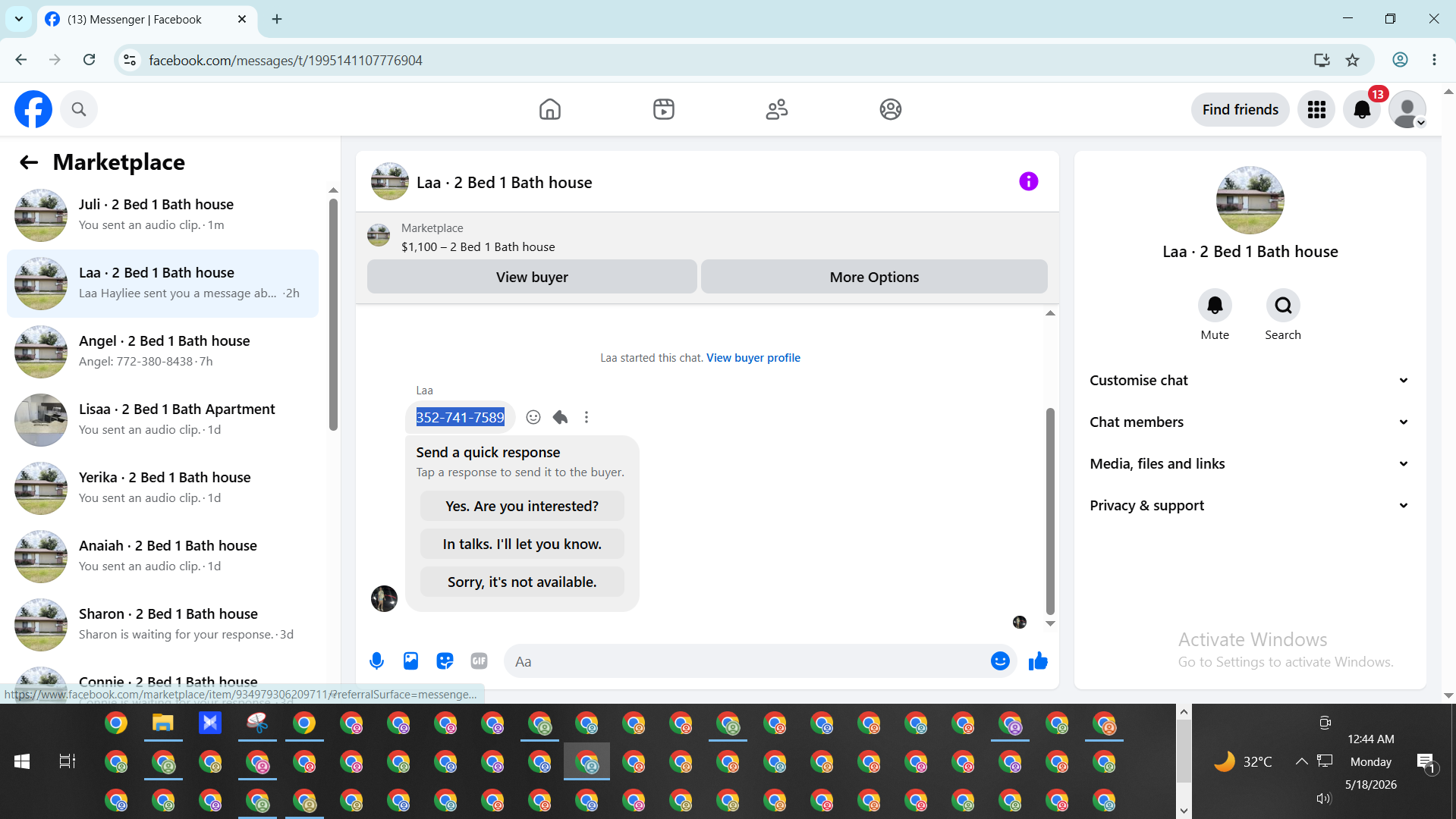Open More Options for the listing
This screenshot has width=1456, height=819.
(874, 277)
